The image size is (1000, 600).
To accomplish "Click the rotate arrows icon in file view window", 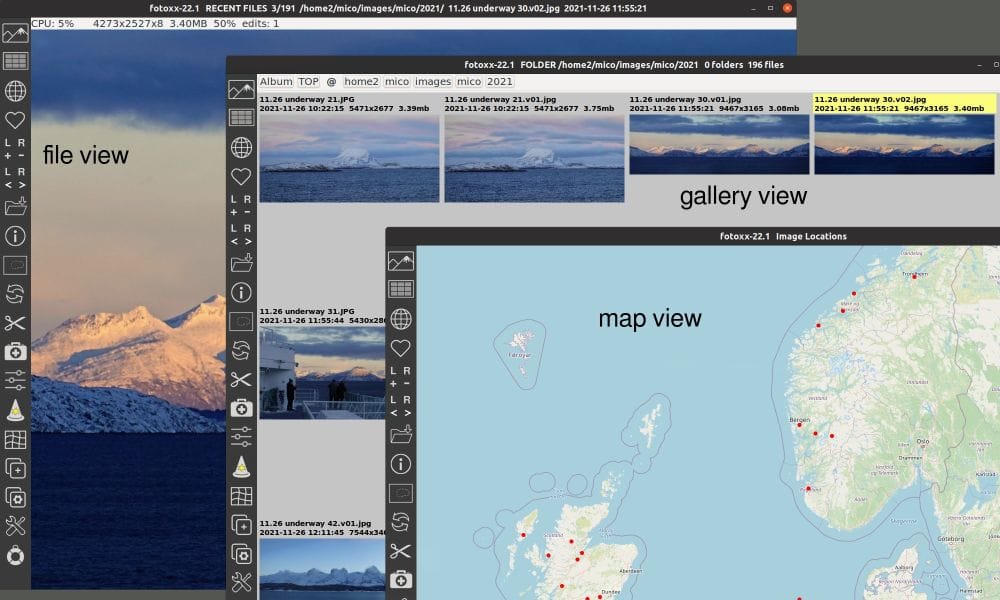I will click(15, 294).
